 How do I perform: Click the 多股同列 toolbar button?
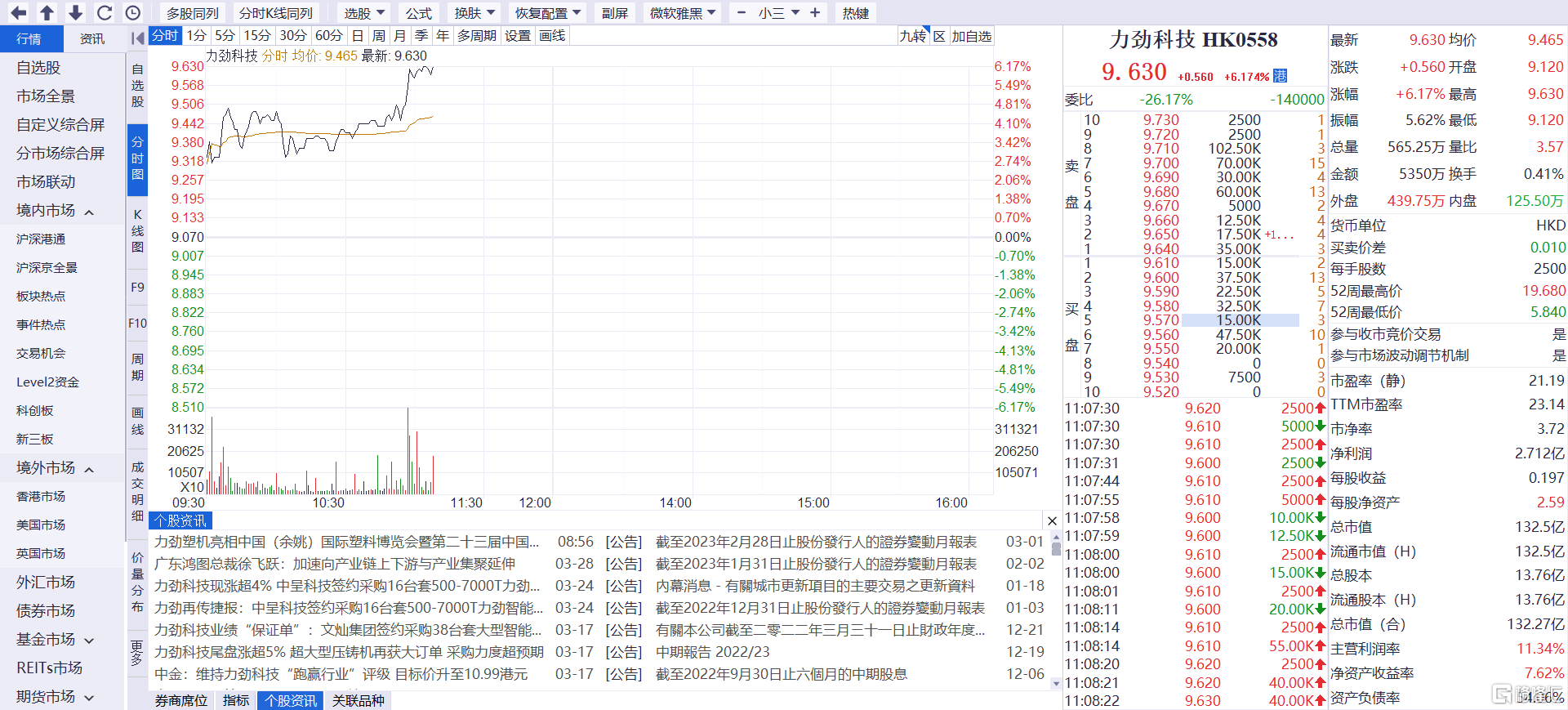193,13
